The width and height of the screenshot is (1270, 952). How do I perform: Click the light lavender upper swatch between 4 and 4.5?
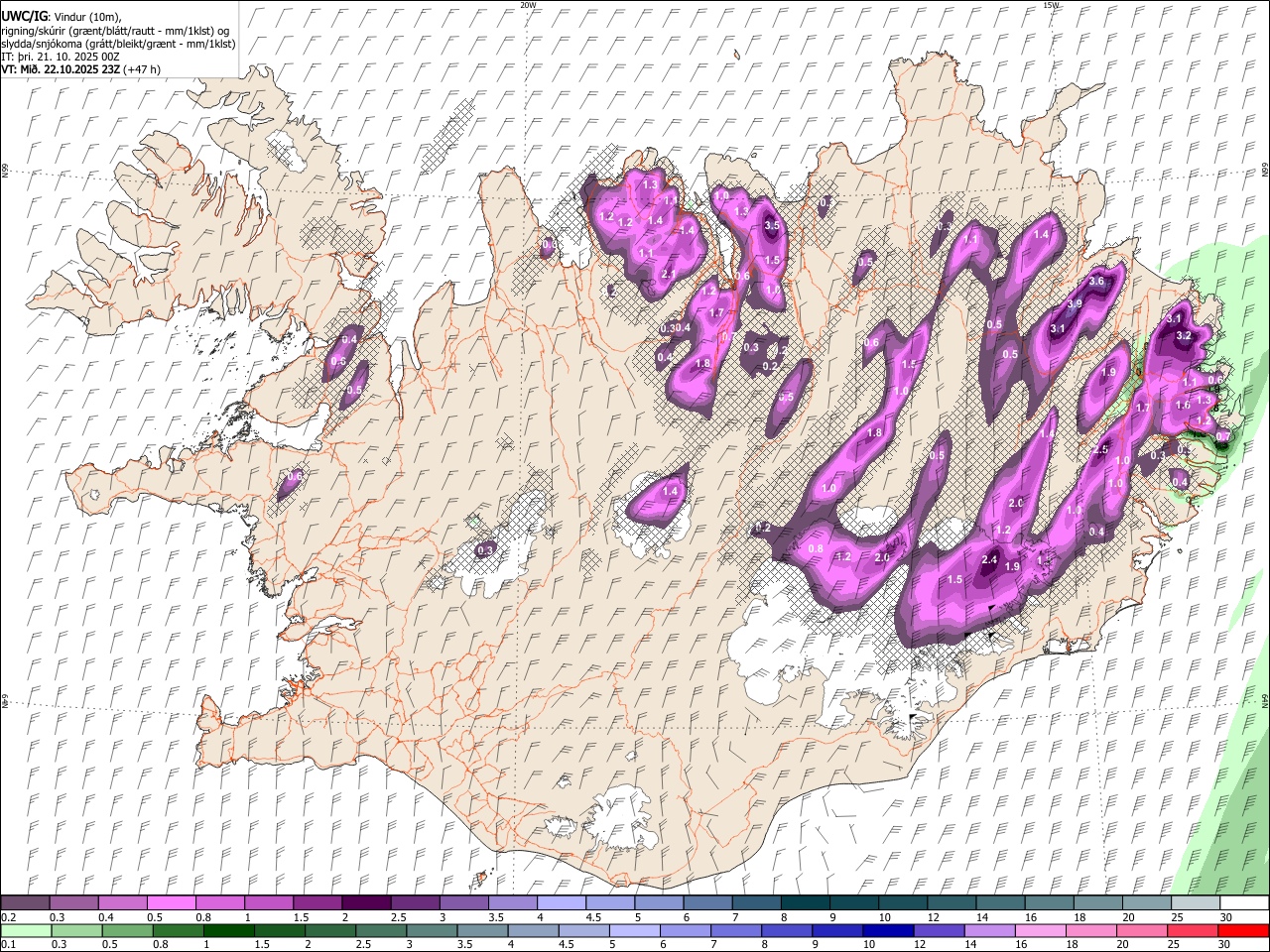561,902
